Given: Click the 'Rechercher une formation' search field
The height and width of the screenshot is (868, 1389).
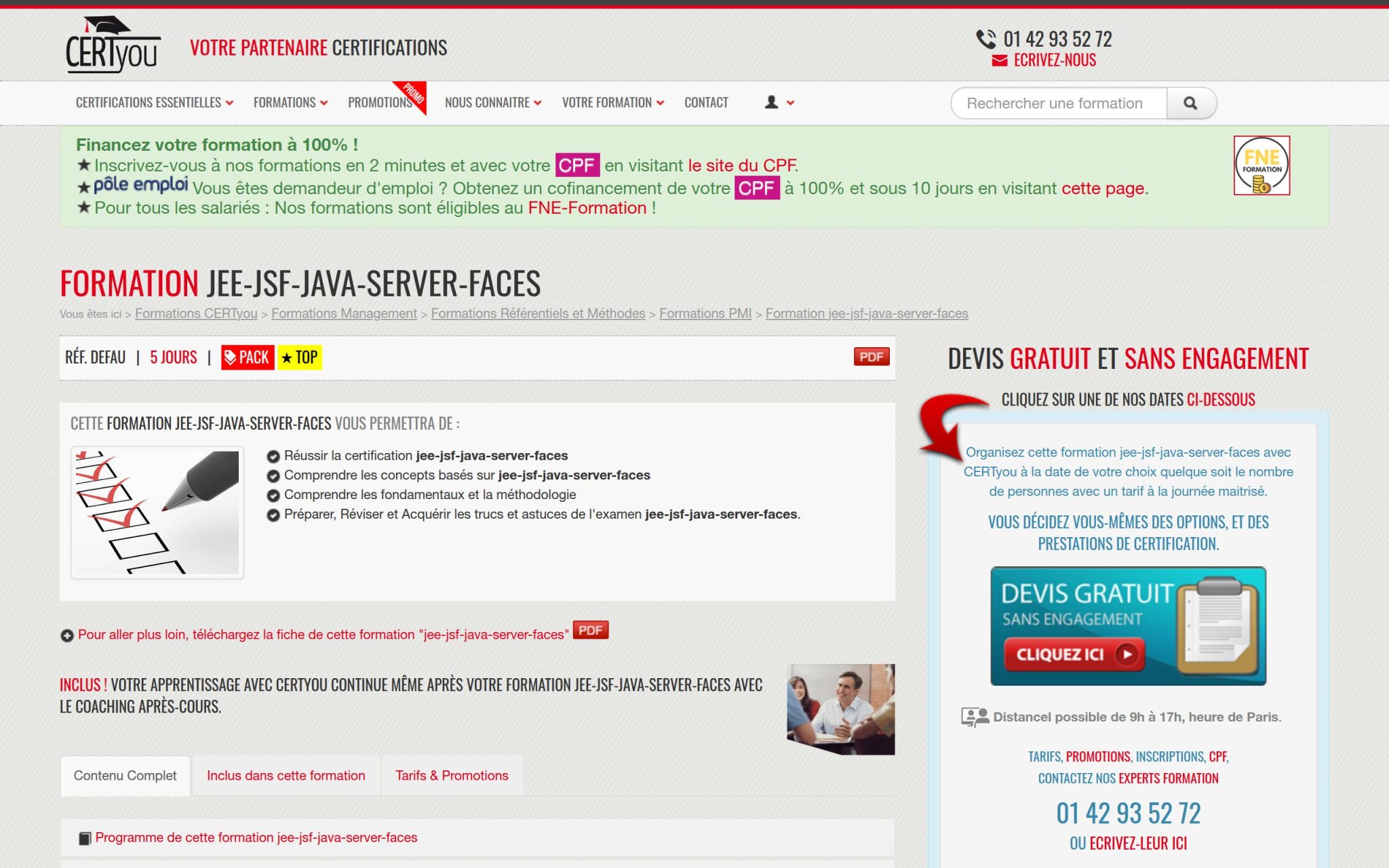Looking at the screenshot, I should pos(1059,103).
